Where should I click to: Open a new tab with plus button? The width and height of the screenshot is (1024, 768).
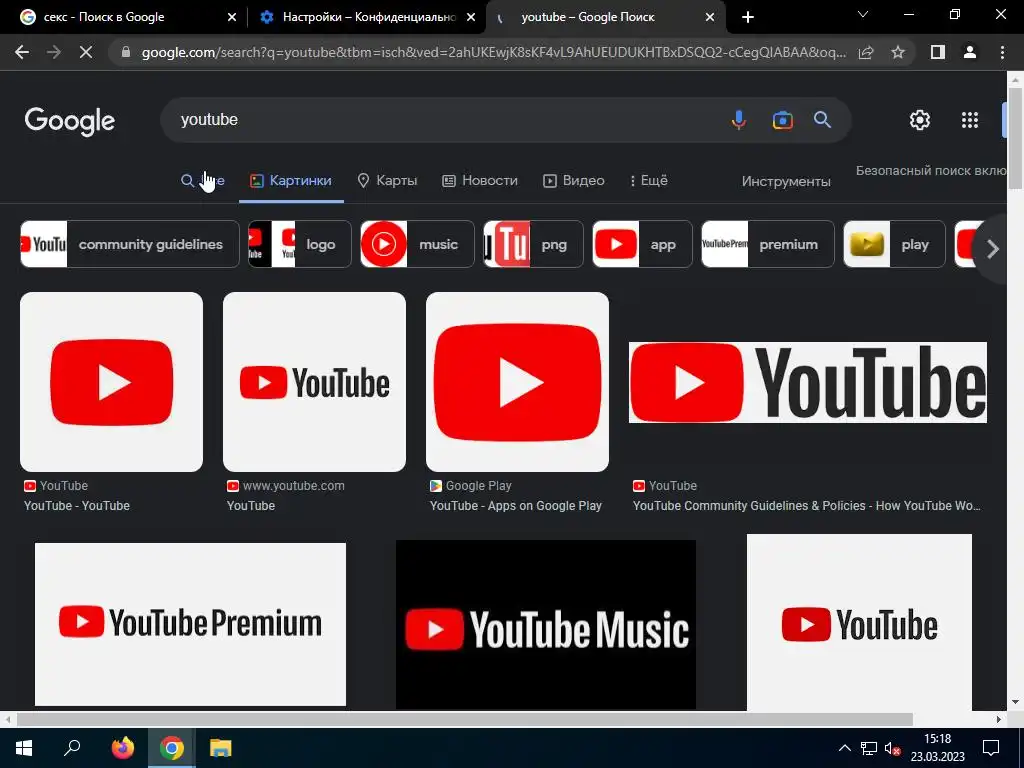coord(748,17)
